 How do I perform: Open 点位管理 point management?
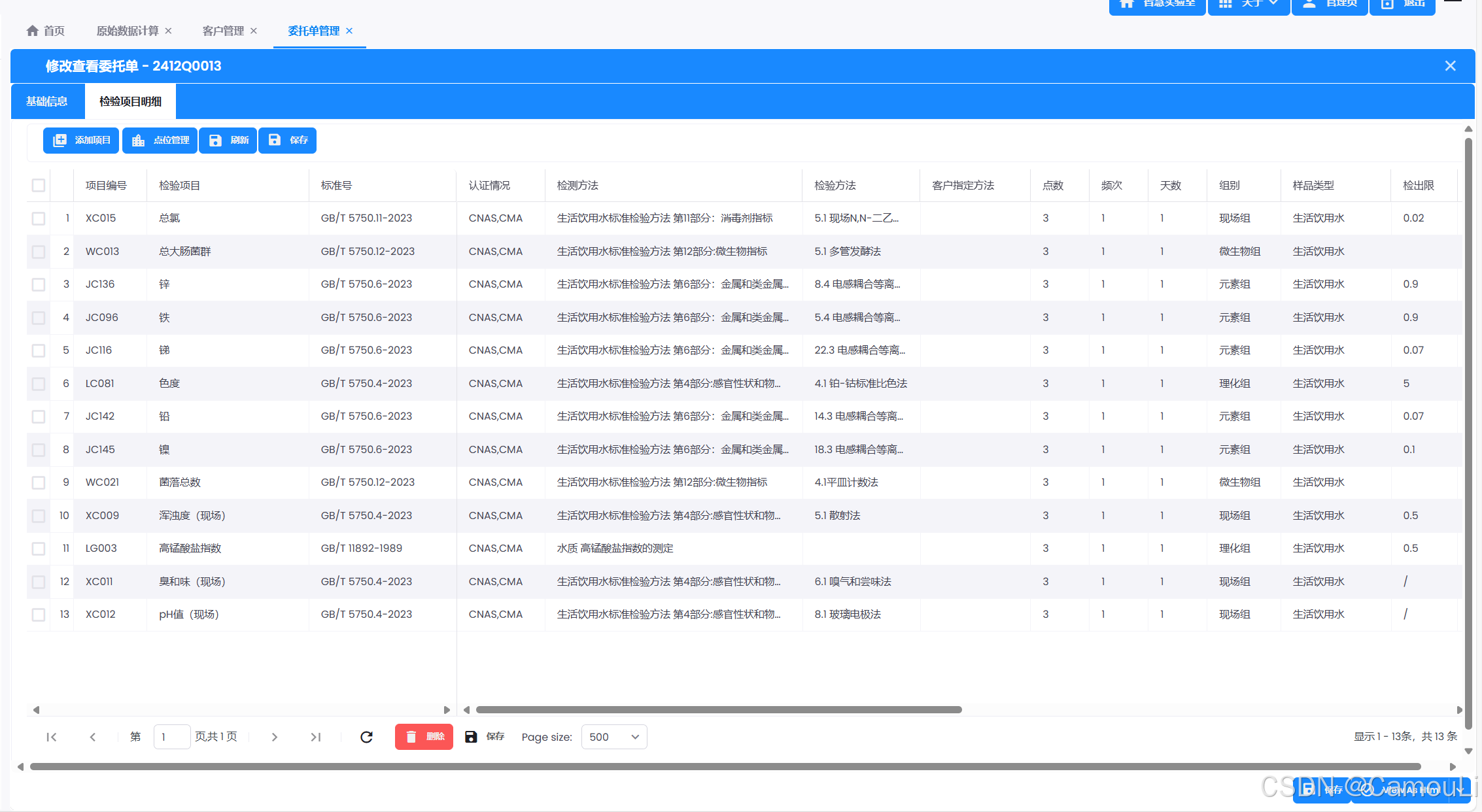coord(160,141)
